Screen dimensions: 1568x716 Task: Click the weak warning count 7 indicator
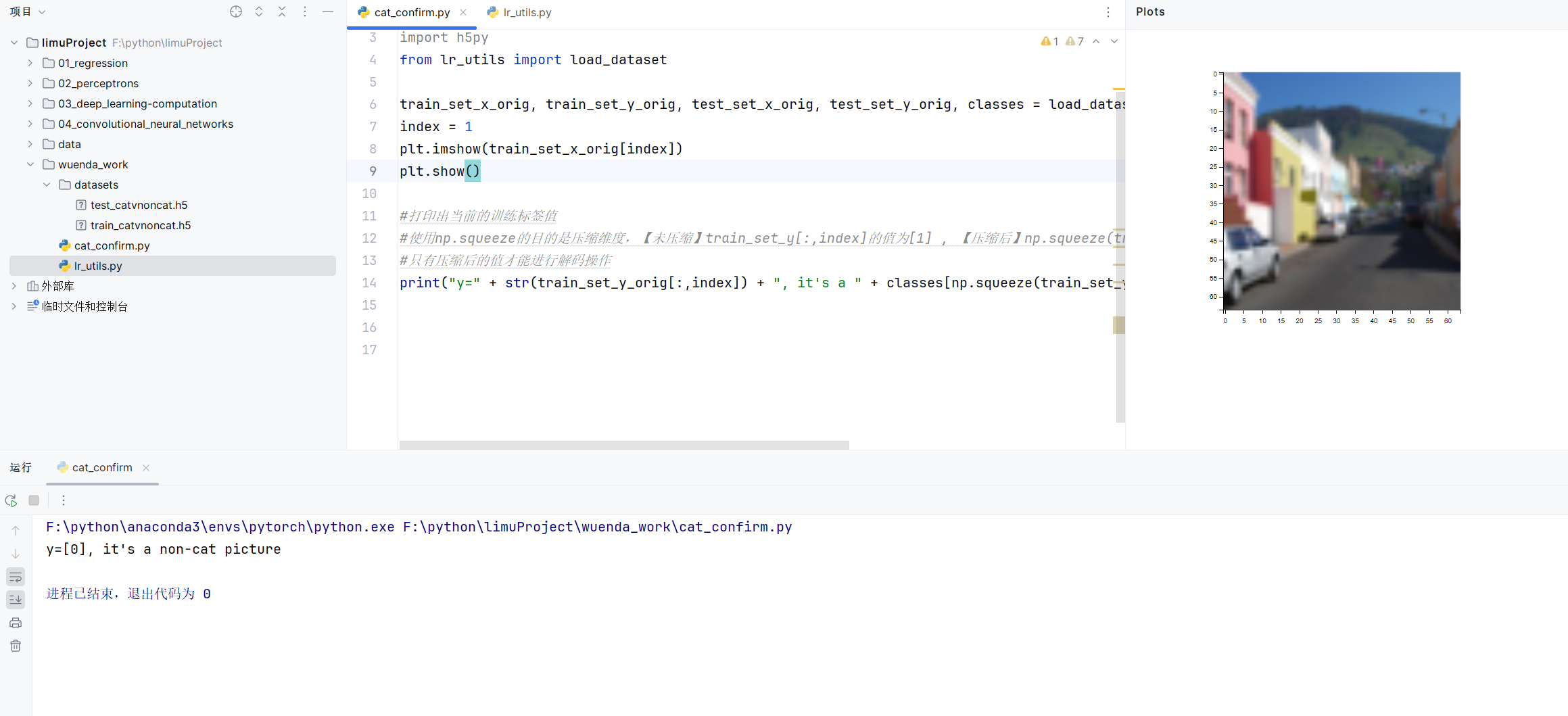click(1074, 41)
